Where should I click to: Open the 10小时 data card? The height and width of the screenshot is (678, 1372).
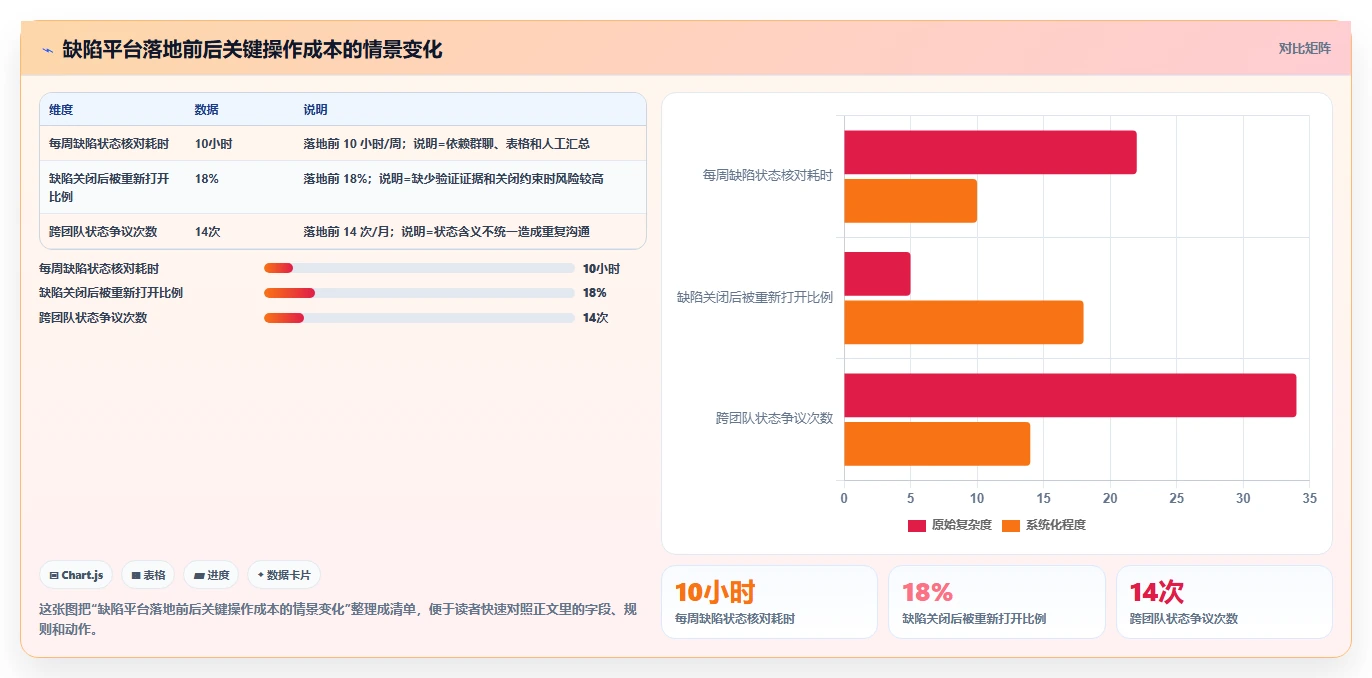769,602
